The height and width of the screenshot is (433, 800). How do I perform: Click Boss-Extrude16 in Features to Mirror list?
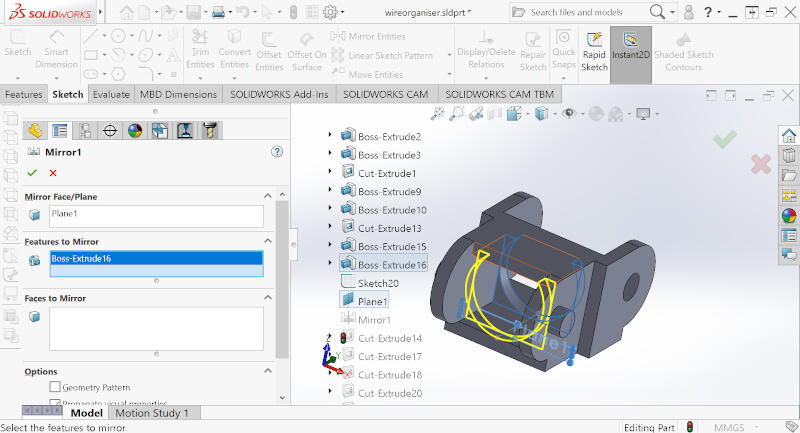[156, 258]
